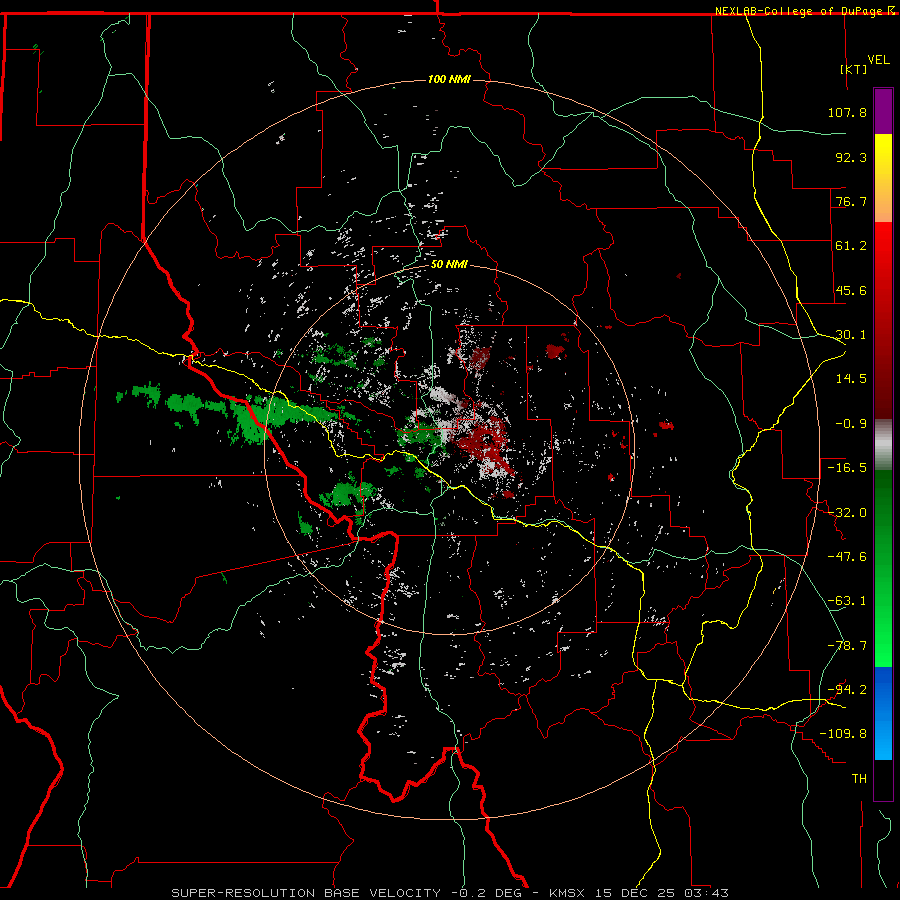This screenshot has height=900, width=900.
Task: Select the -0.9 legend value
Action: coord(851,424)
